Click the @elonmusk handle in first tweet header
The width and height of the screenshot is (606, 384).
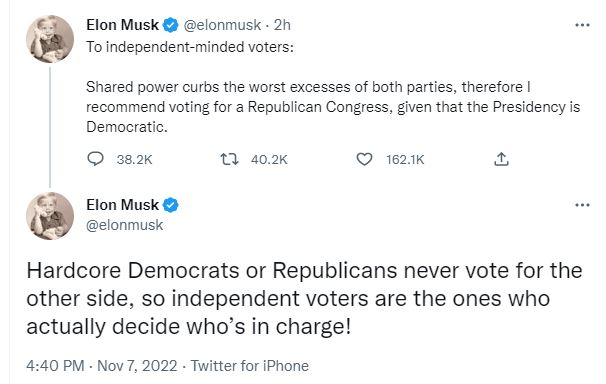point(222,25)
